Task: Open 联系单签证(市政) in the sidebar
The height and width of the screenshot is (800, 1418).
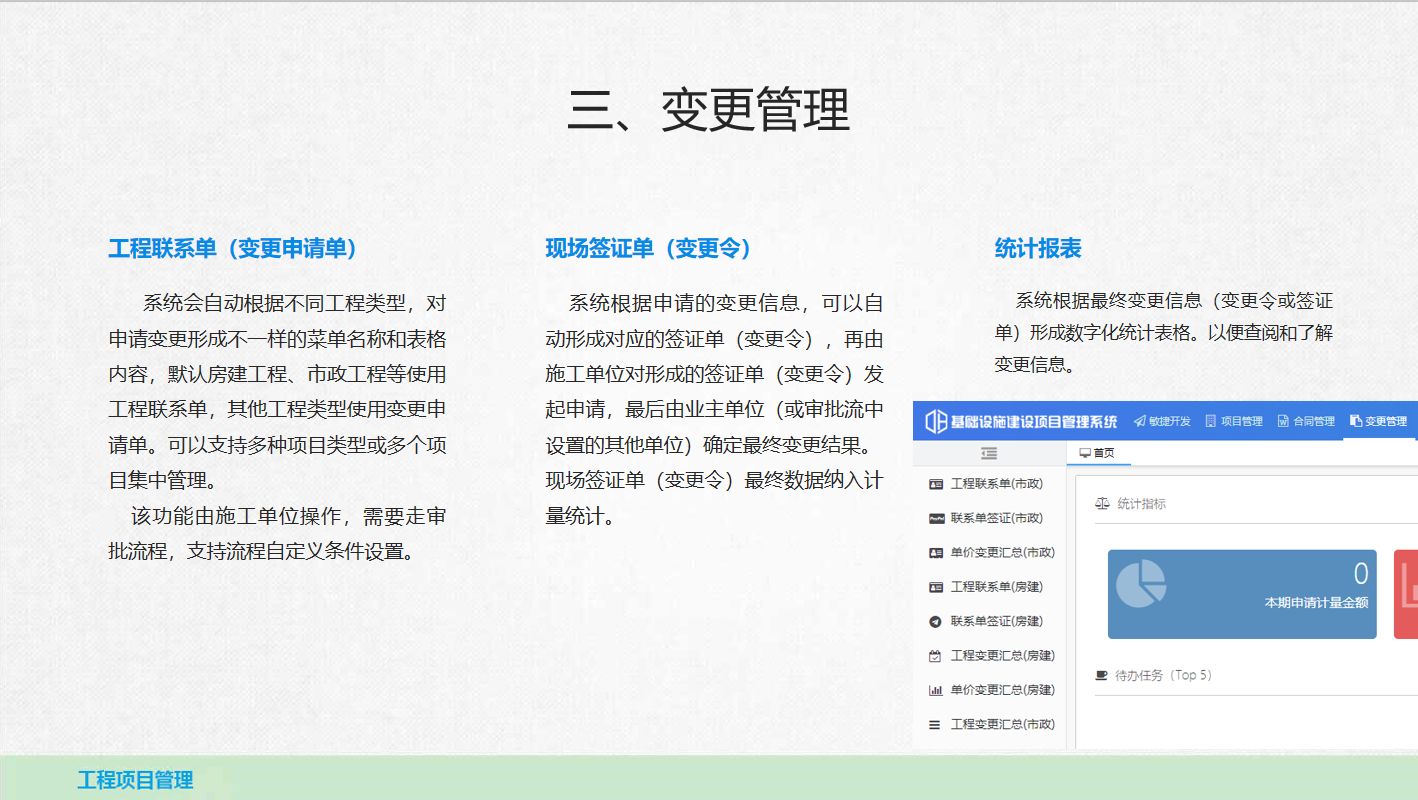Action: click(996, 518)
